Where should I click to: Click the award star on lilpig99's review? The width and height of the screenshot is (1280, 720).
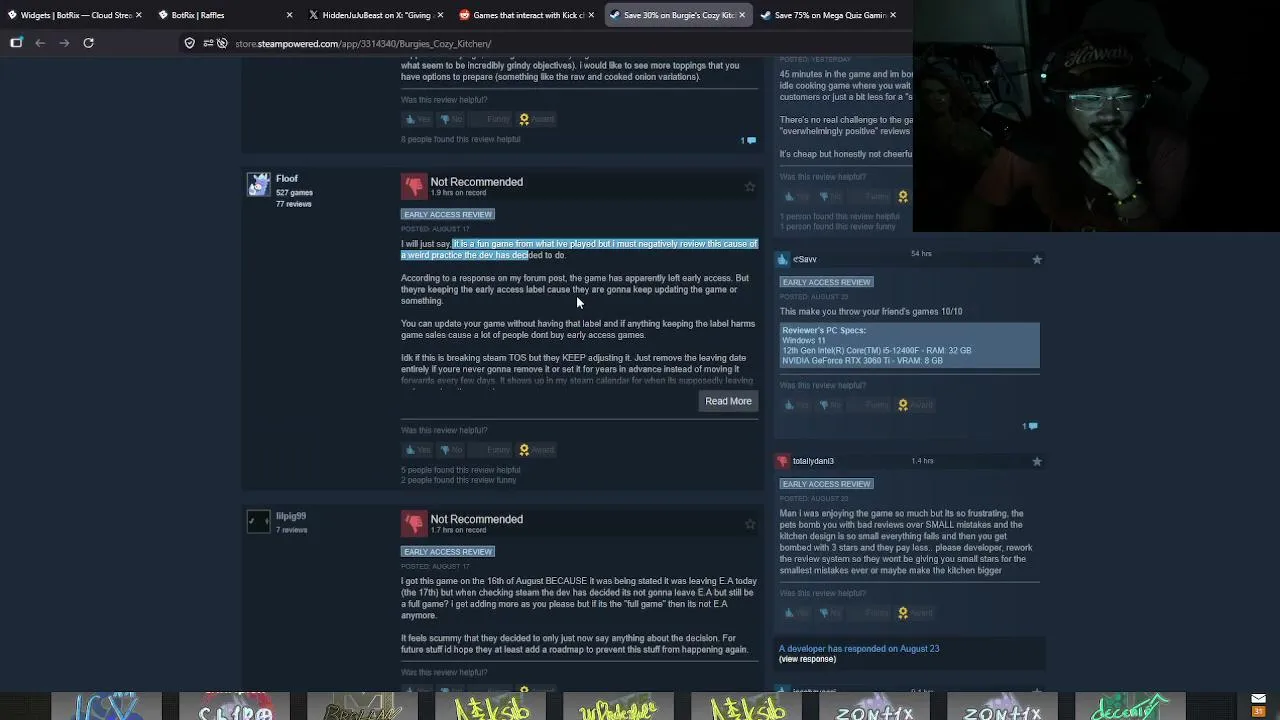tap(750, 523)
